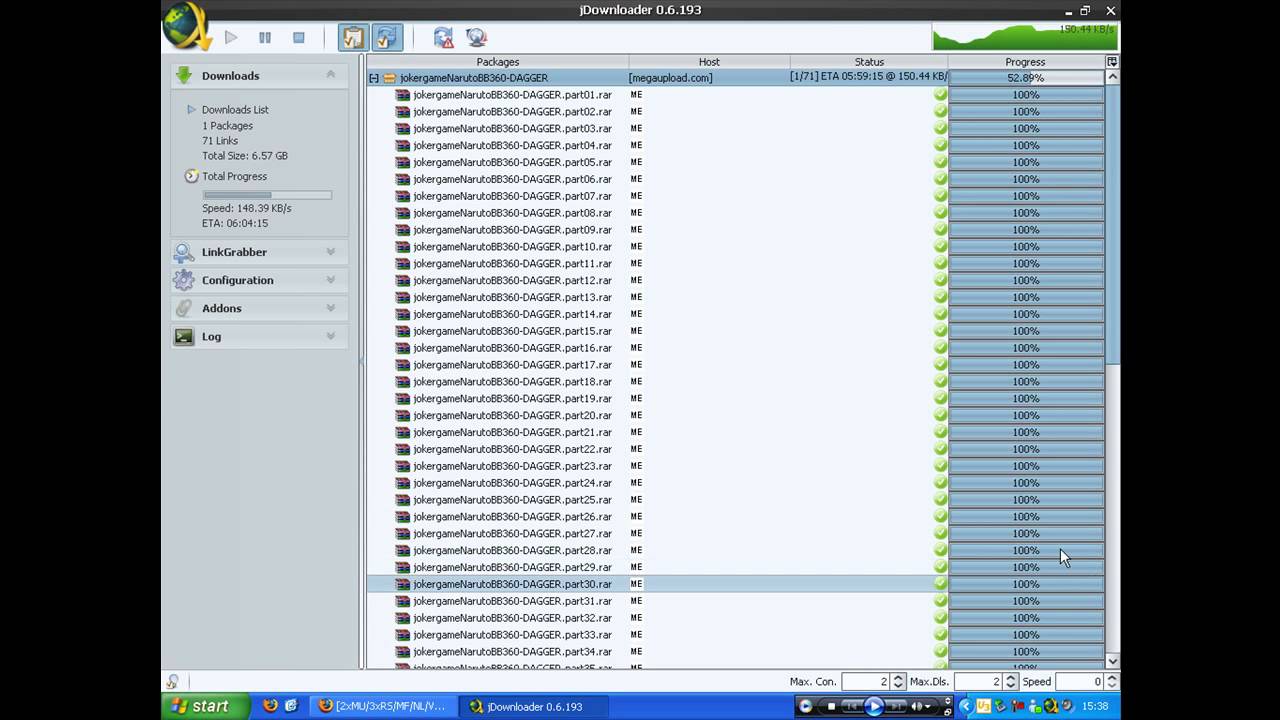
Task: Expand the Configuration panel chevron
Action: coord(330,280)
